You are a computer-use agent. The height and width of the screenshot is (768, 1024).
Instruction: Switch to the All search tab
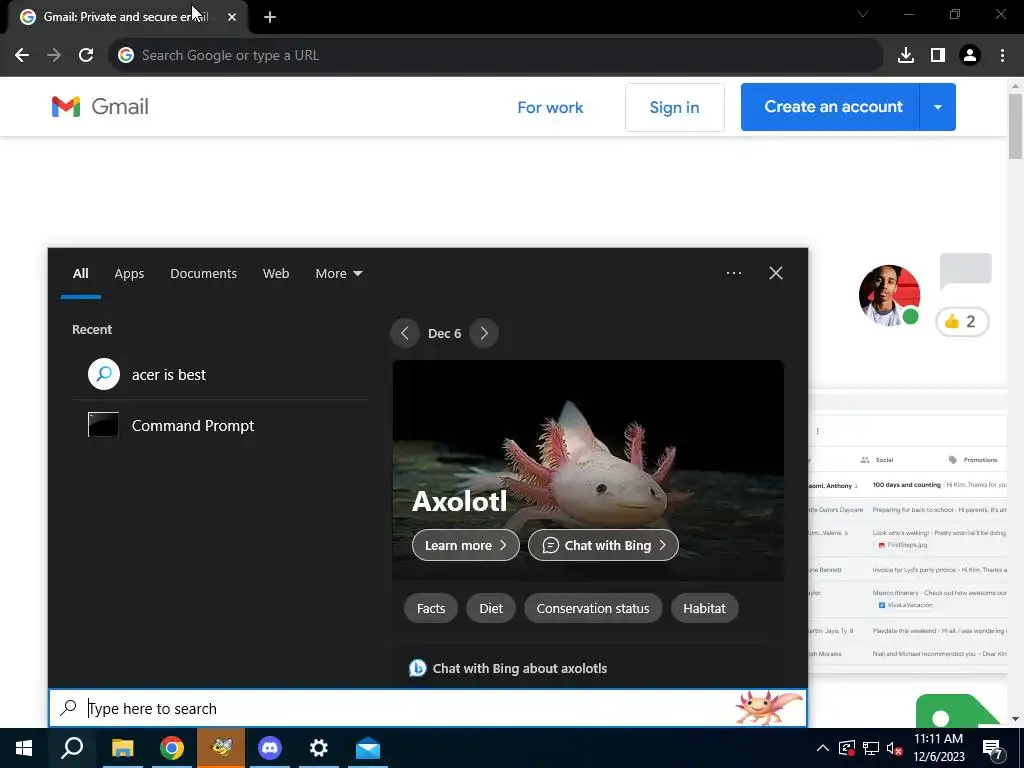80,274
